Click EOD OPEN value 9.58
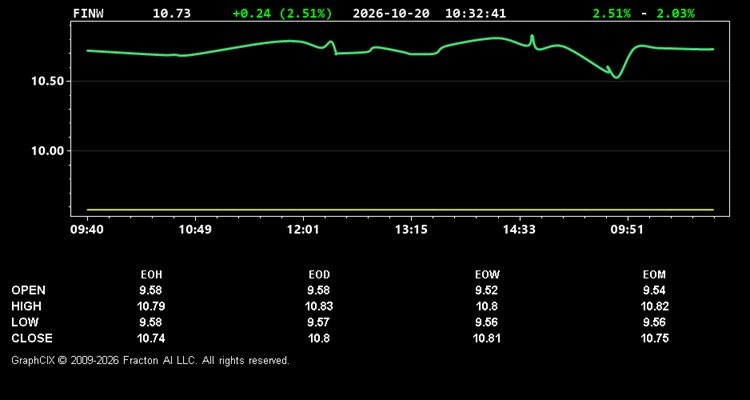 (319, 290)
